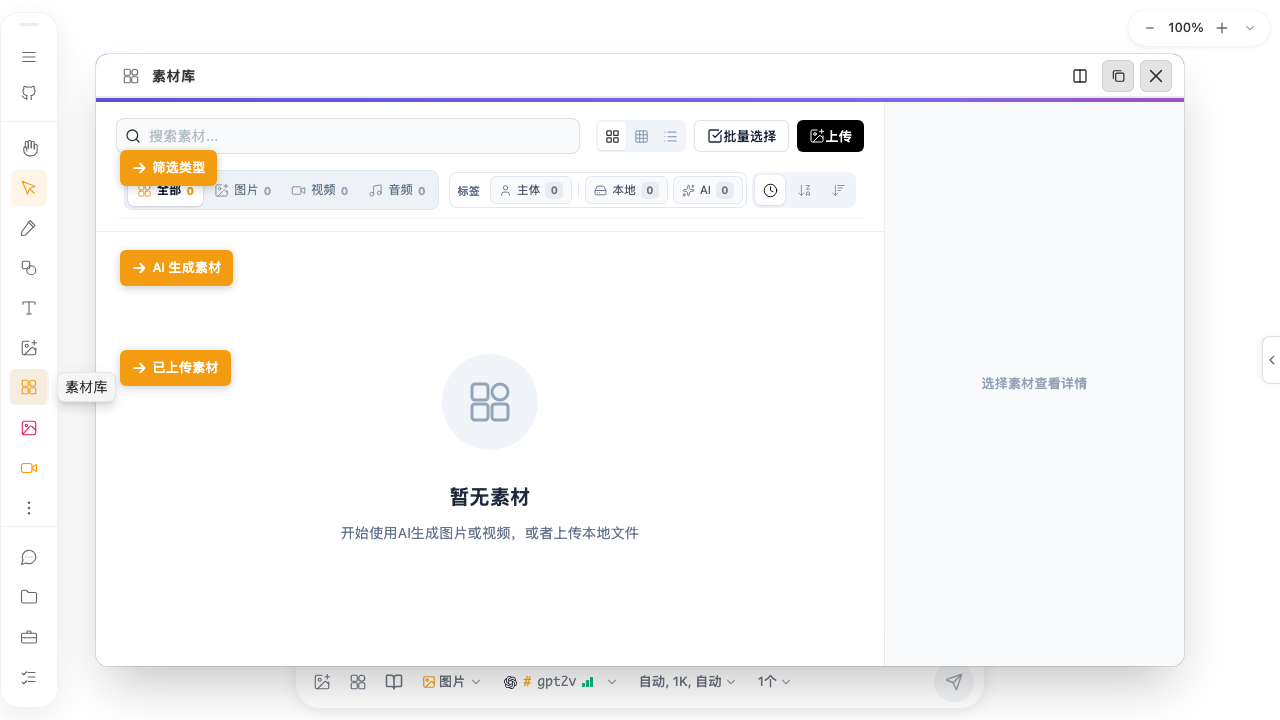Open the 图片 type dropdown in bottom bar
The height and width of the screenshot is (720, 1280).
click(451, 682)
